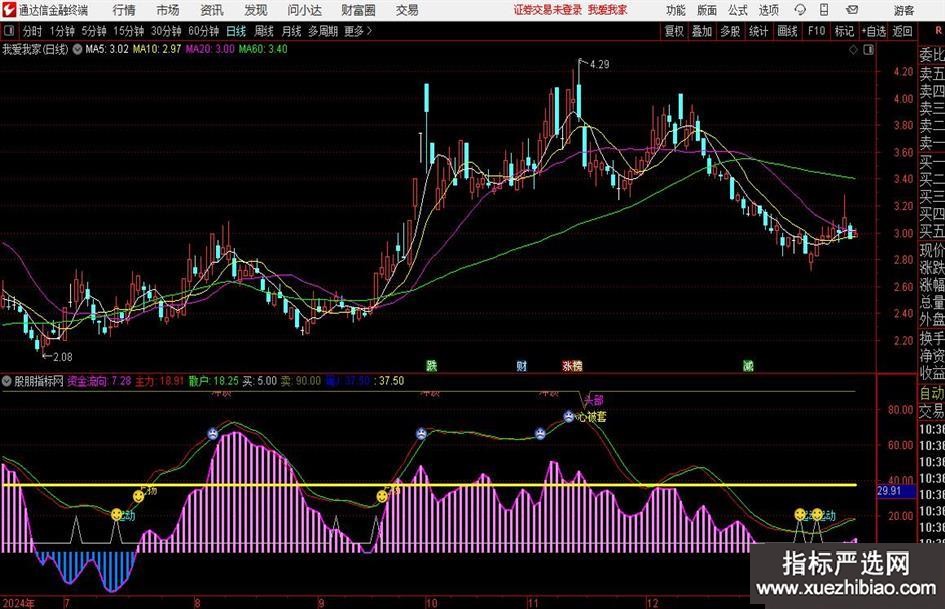Click the 29.91 indicator value label
The image size is (945, 609).
pyautogui.click(x=889, y=491)
